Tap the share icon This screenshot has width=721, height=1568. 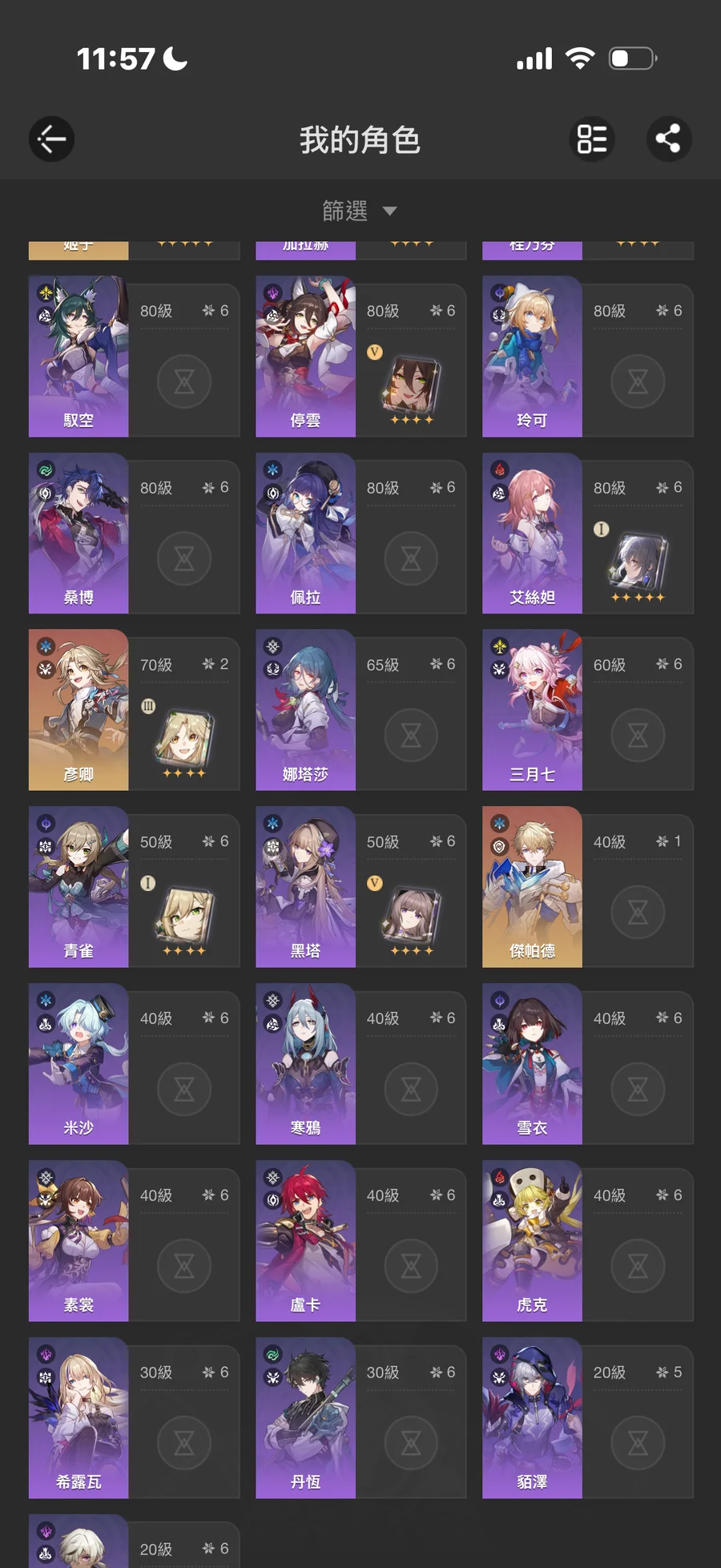click(669, 139)
